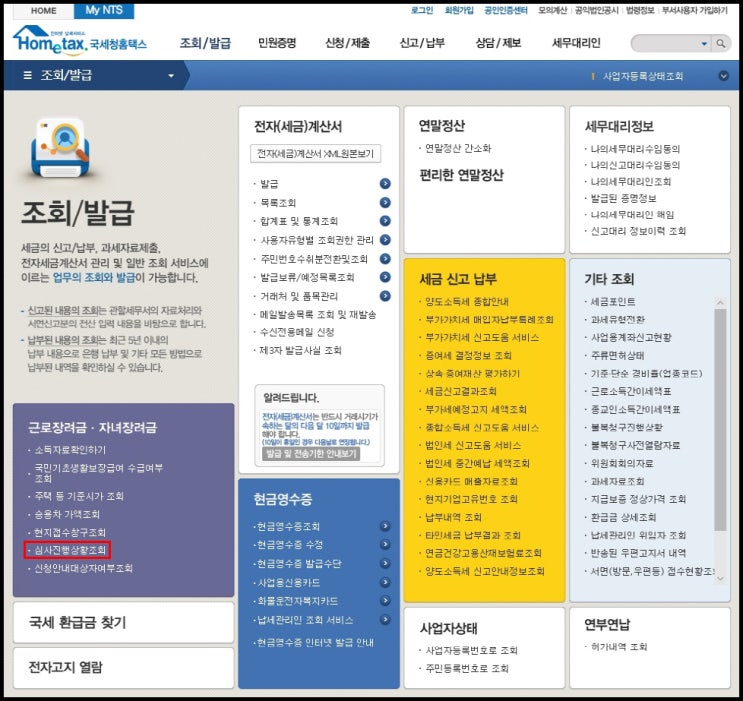The height and width of the screenshot is (701, 743).
Task: Open the 조회/발급 main menu
Action: pos(205,44)
